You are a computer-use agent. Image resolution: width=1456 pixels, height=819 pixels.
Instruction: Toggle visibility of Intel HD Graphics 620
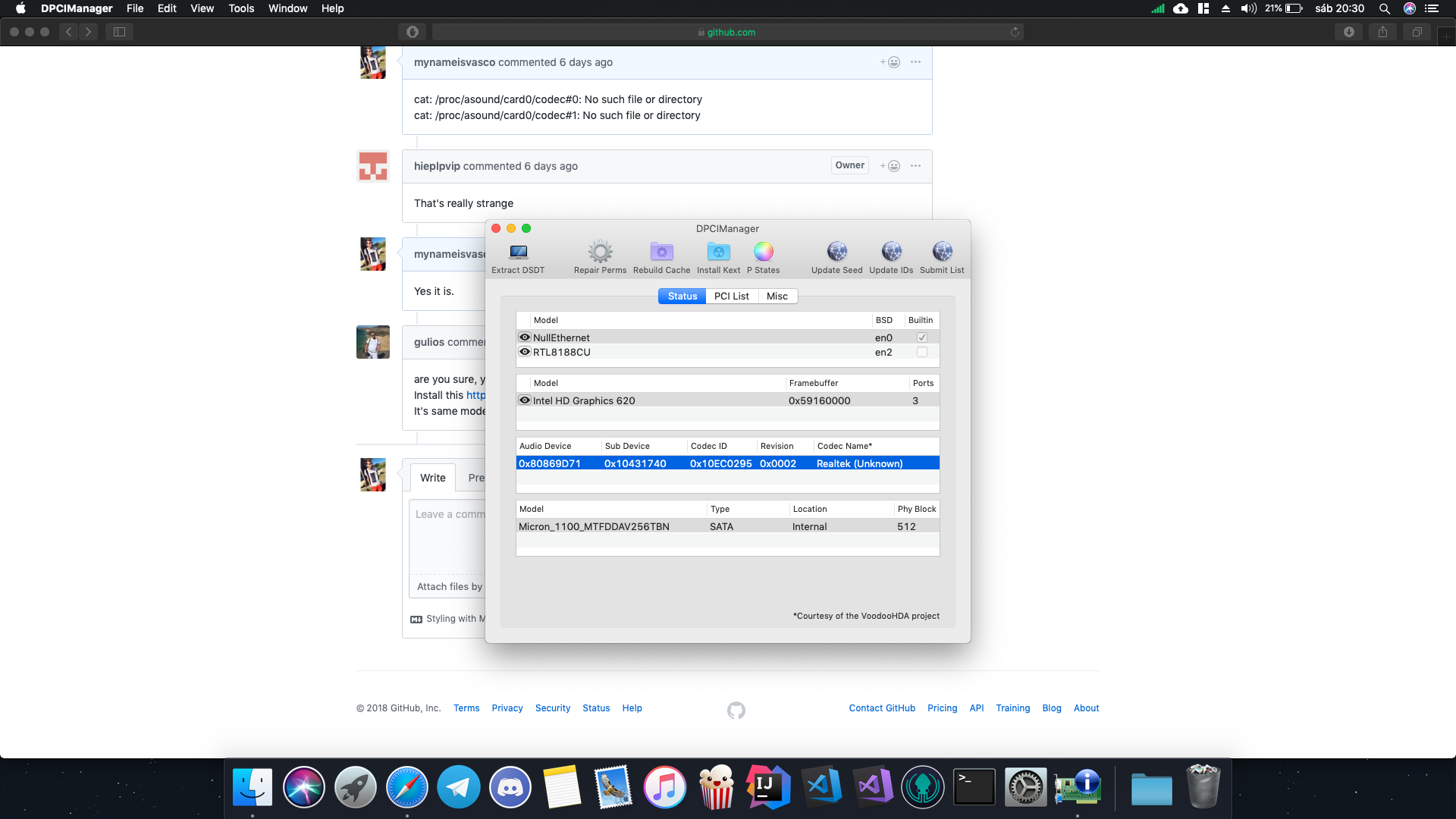point(524,400)
